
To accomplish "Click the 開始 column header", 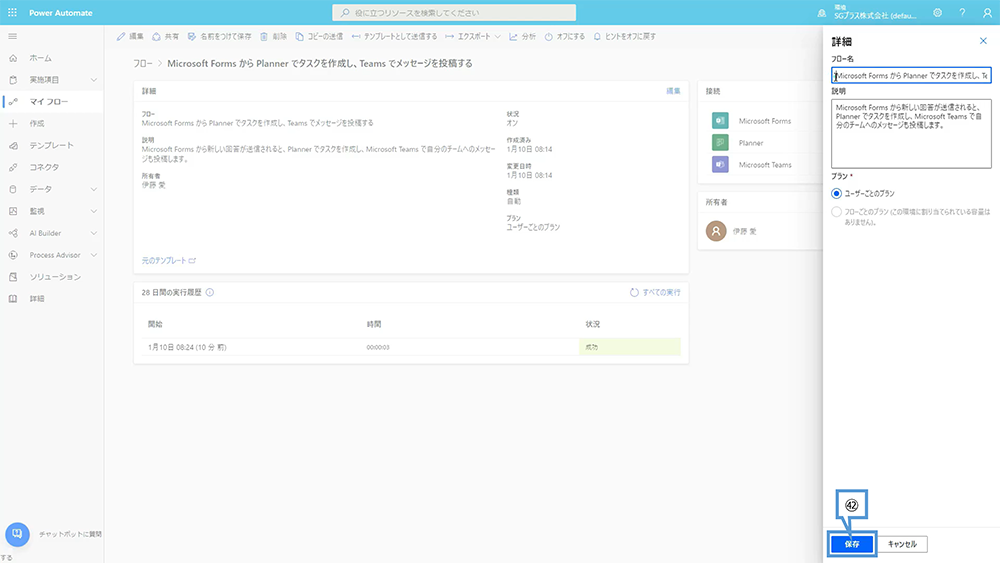I will tap(155, 325).
